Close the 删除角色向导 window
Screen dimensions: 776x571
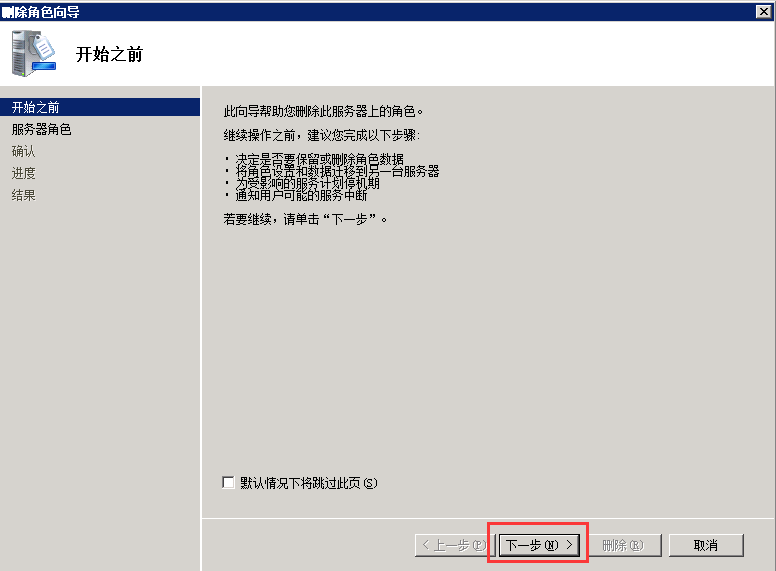pos(764,11)
